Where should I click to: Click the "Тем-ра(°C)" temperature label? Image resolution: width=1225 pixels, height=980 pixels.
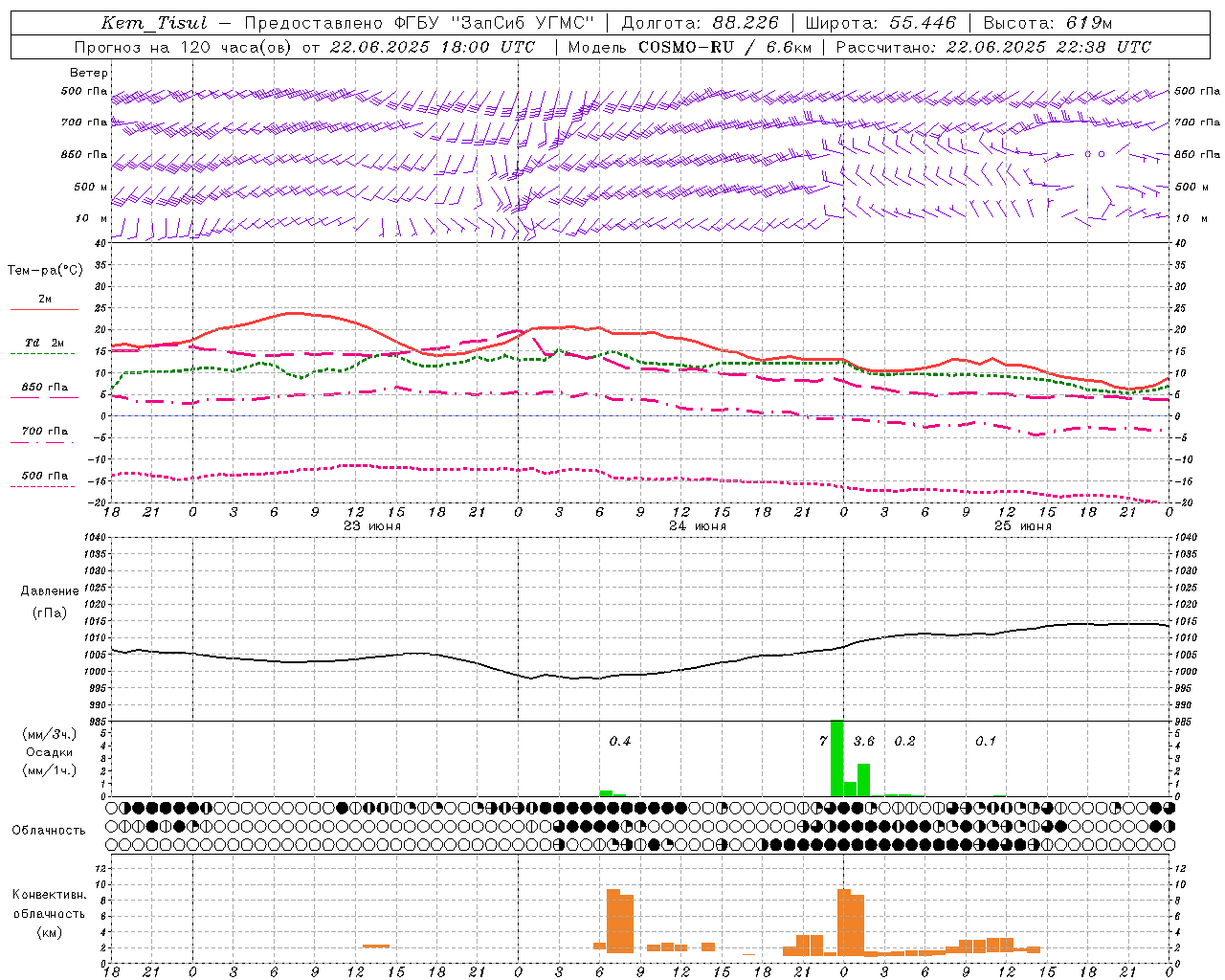(45, 271)
